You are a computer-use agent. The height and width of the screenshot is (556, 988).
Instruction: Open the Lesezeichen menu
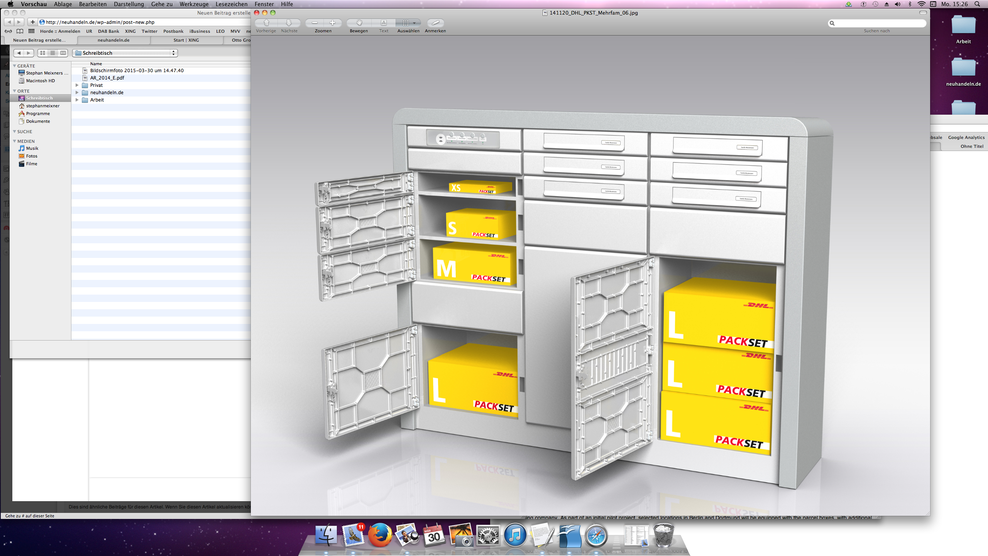pos(231,4)
